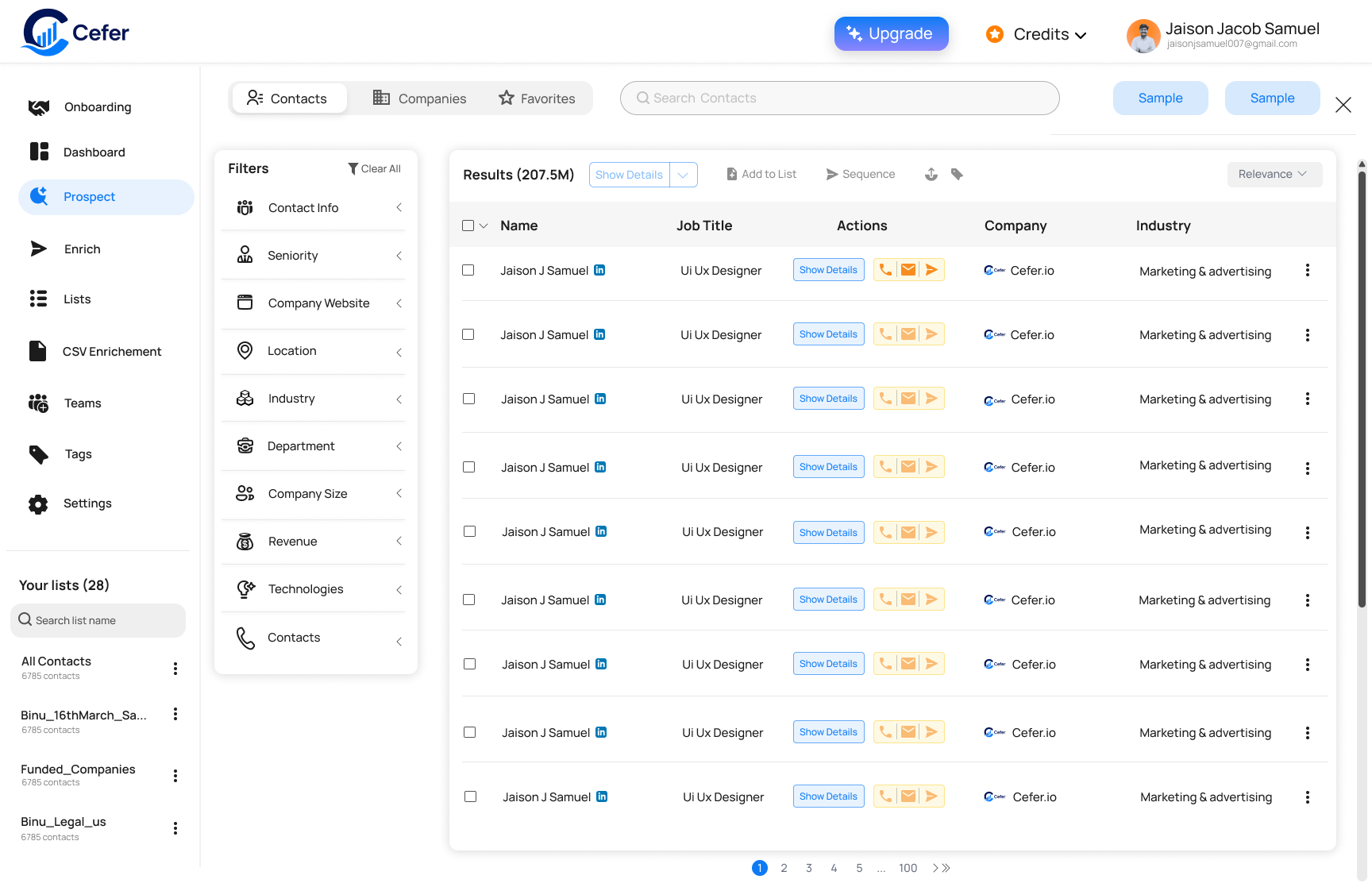Click the send arrow icon in the third contact row

pyautogui.click(x=931, y=399)
